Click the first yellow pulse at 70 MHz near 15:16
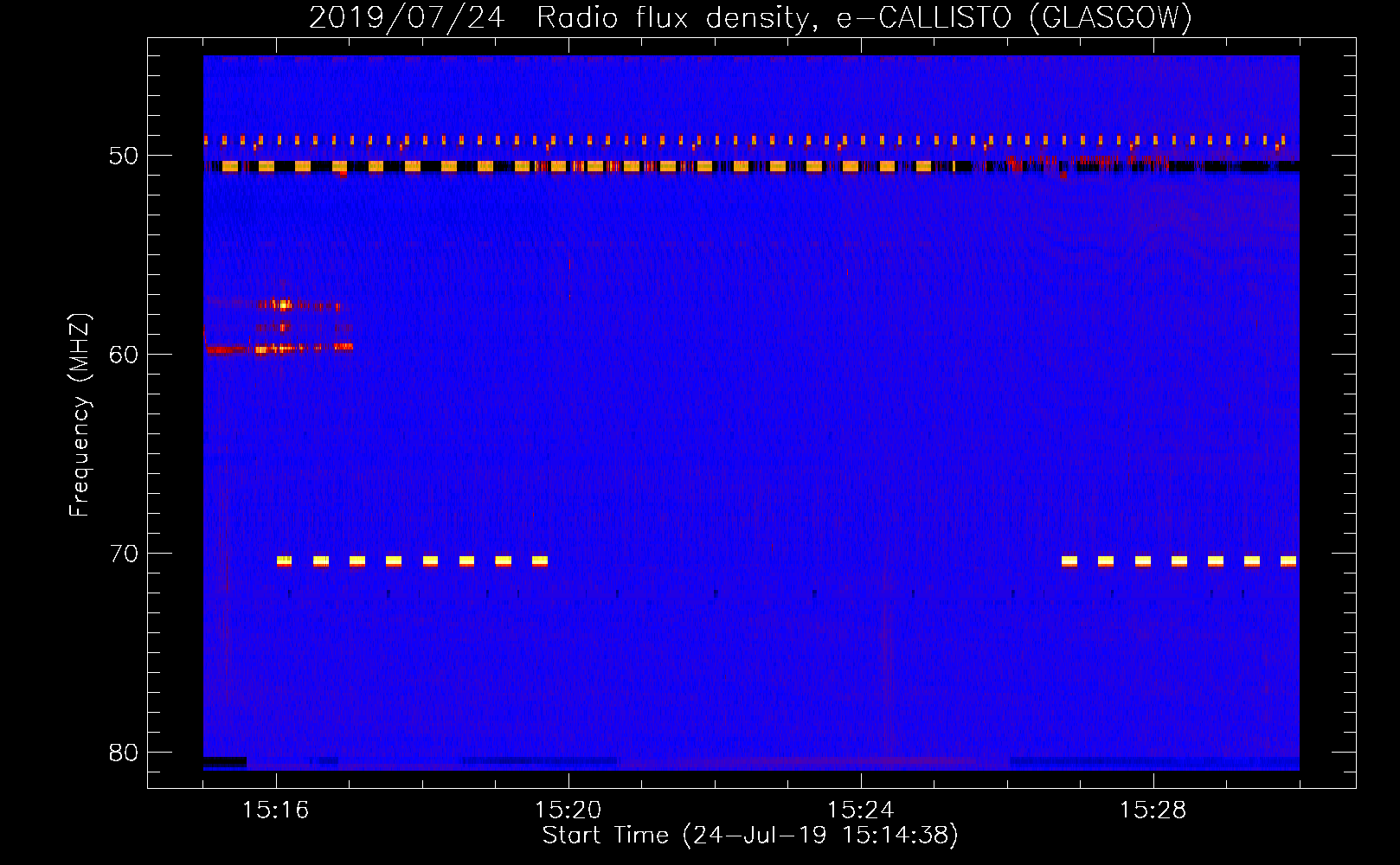Screen dimensions: 1400x865 coord(284,561)
